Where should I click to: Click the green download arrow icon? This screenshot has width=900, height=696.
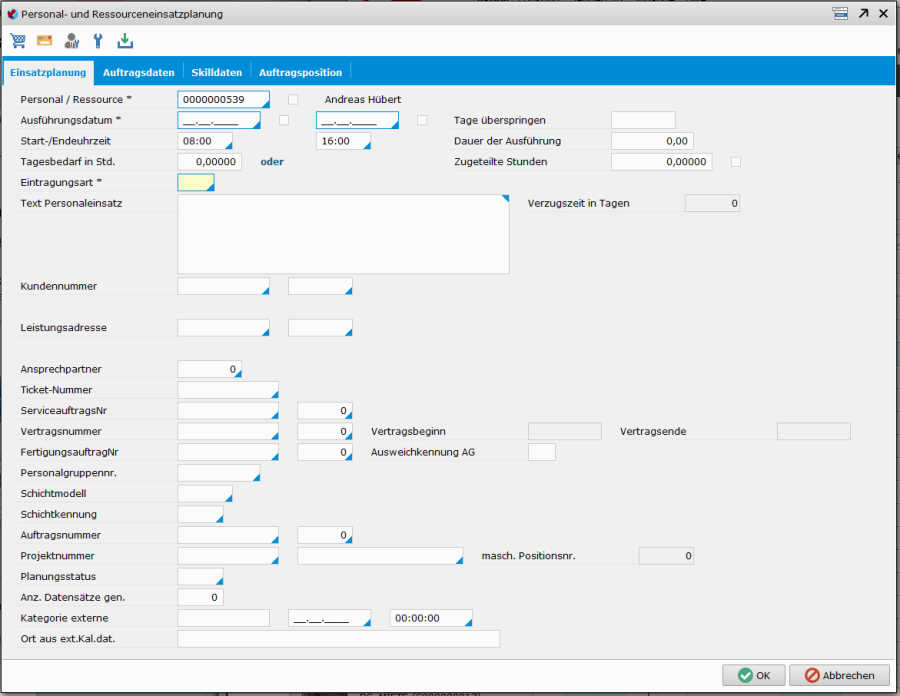(x=125, y=41)
